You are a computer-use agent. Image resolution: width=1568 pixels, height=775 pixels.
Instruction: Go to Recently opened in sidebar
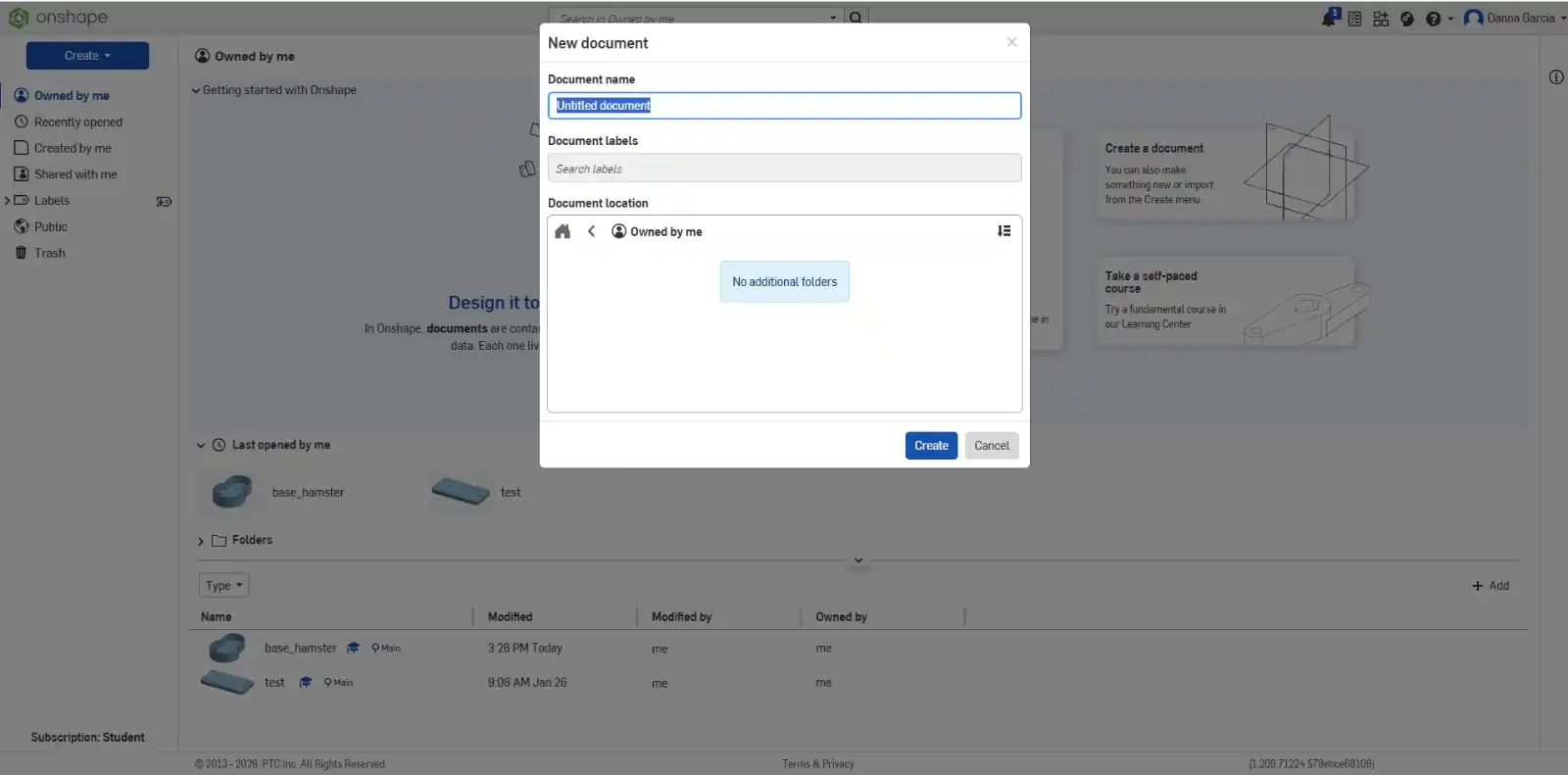point(77,122)
